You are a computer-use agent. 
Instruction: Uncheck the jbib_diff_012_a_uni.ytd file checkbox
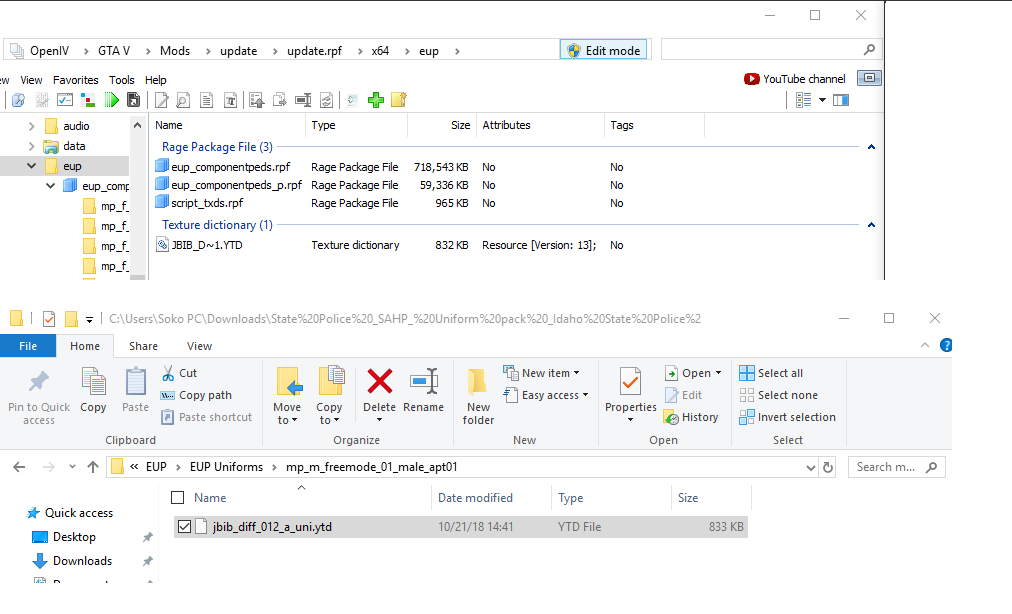(x=184, y=527)
